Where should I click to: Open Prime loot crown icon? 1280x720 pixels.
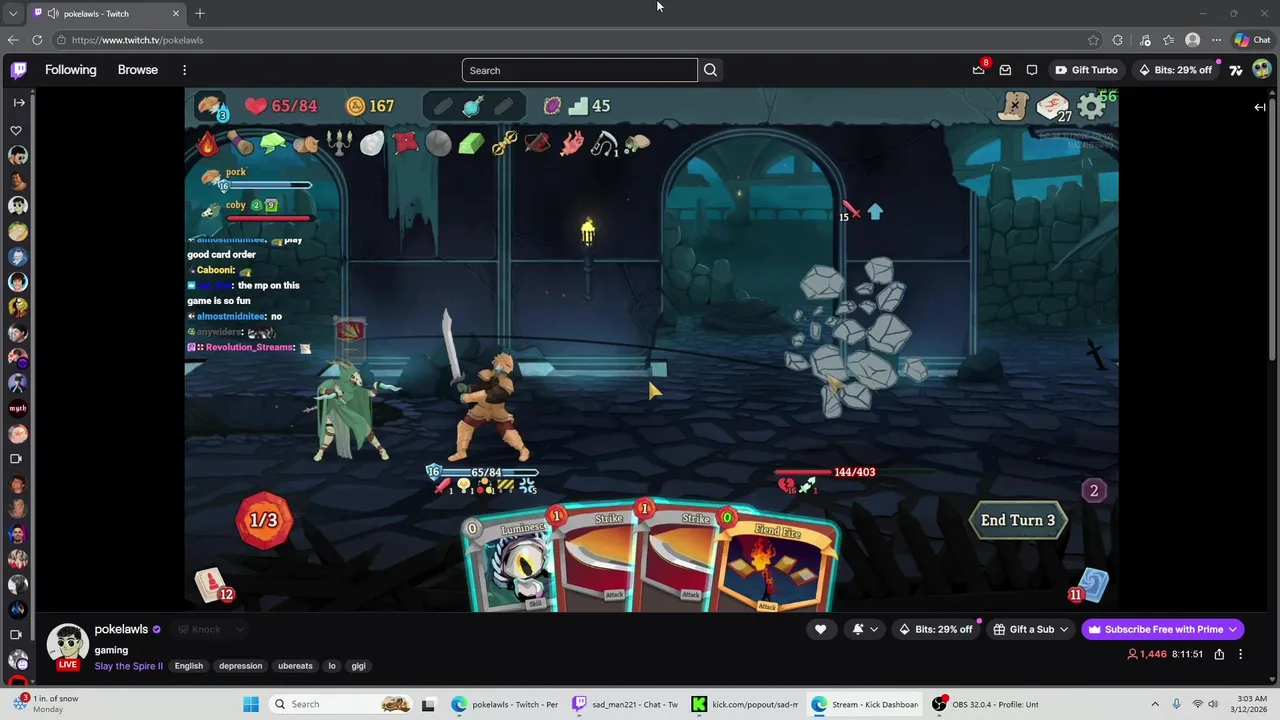tap(979, 70)
